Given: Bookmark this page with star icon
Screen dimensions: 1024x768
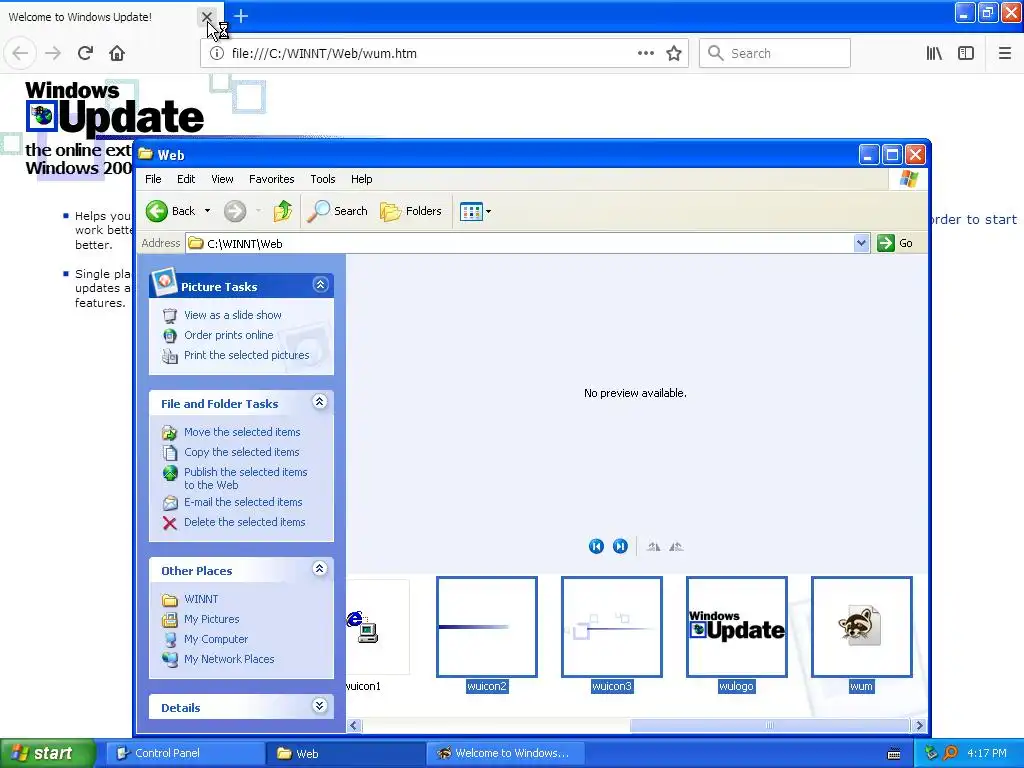Looking at the screenshot, I should click(674, 53).
